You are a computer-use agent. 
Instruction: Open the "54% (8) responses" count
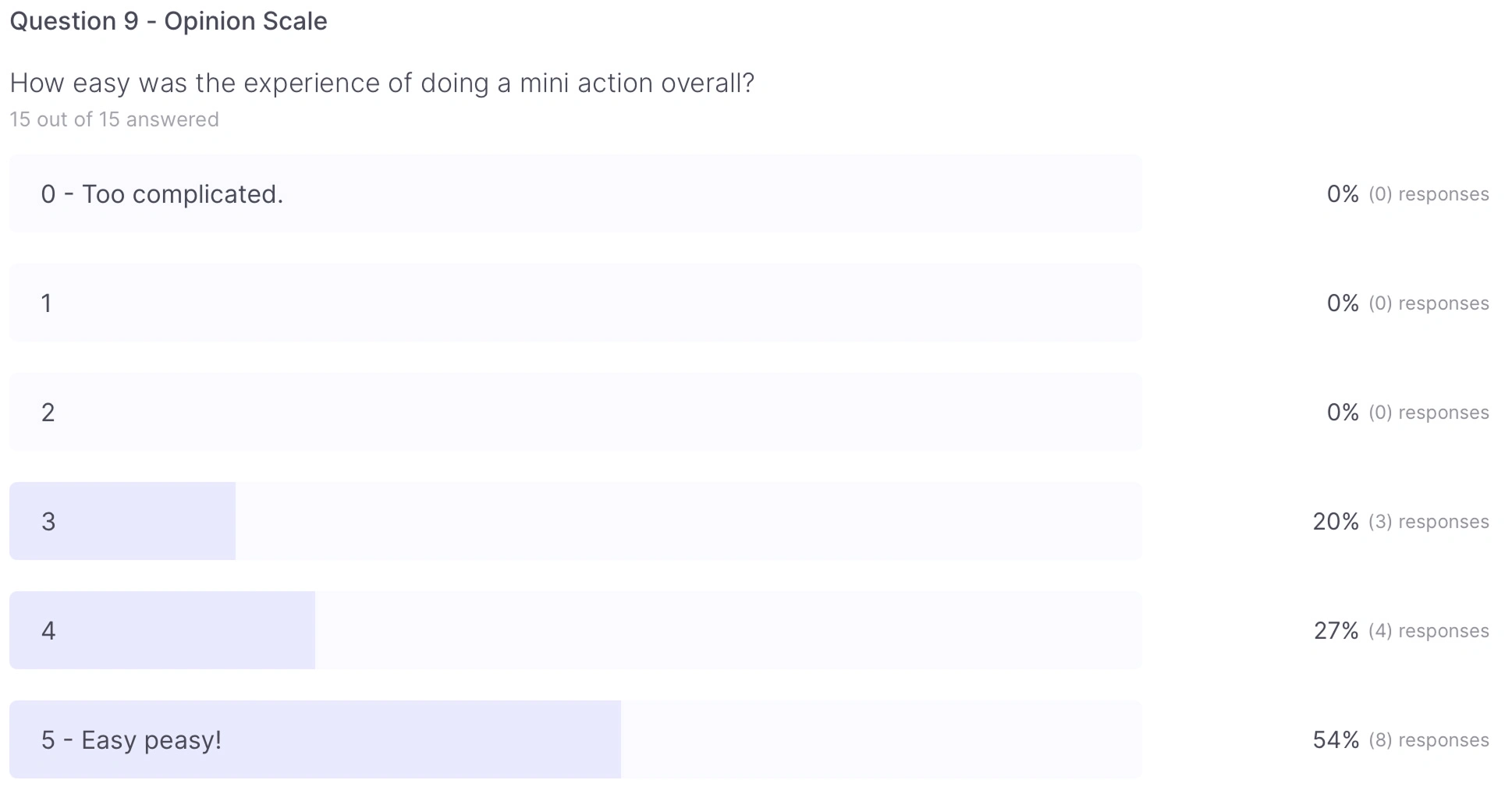tap(1400, 740)
